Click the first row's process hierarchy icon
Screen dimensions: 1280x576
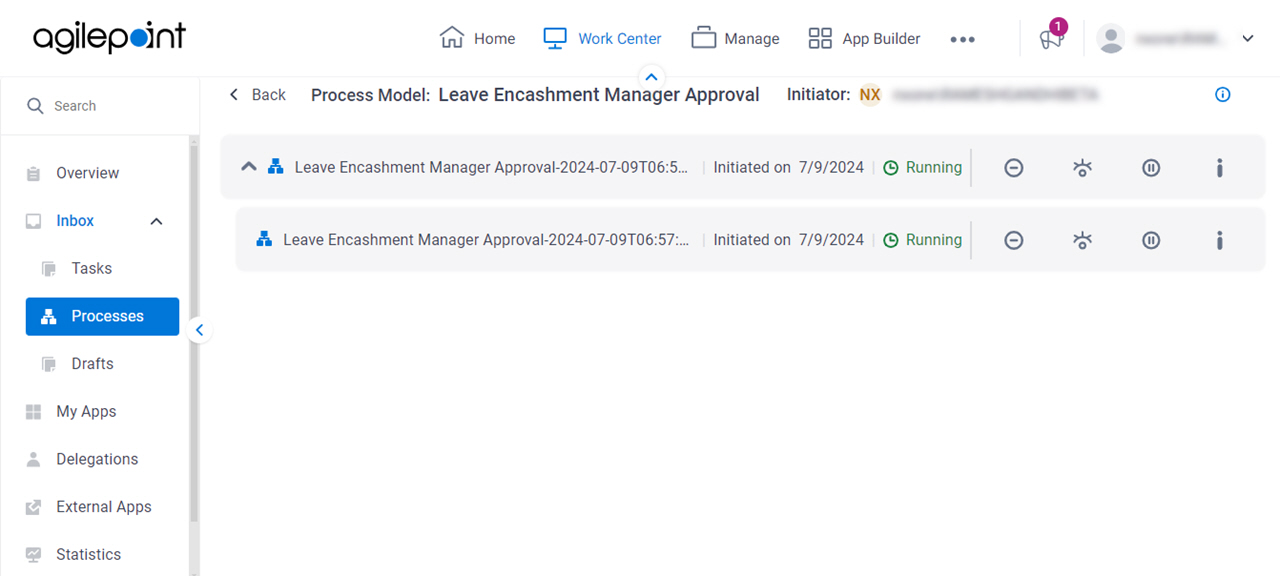tap(276, 167)
